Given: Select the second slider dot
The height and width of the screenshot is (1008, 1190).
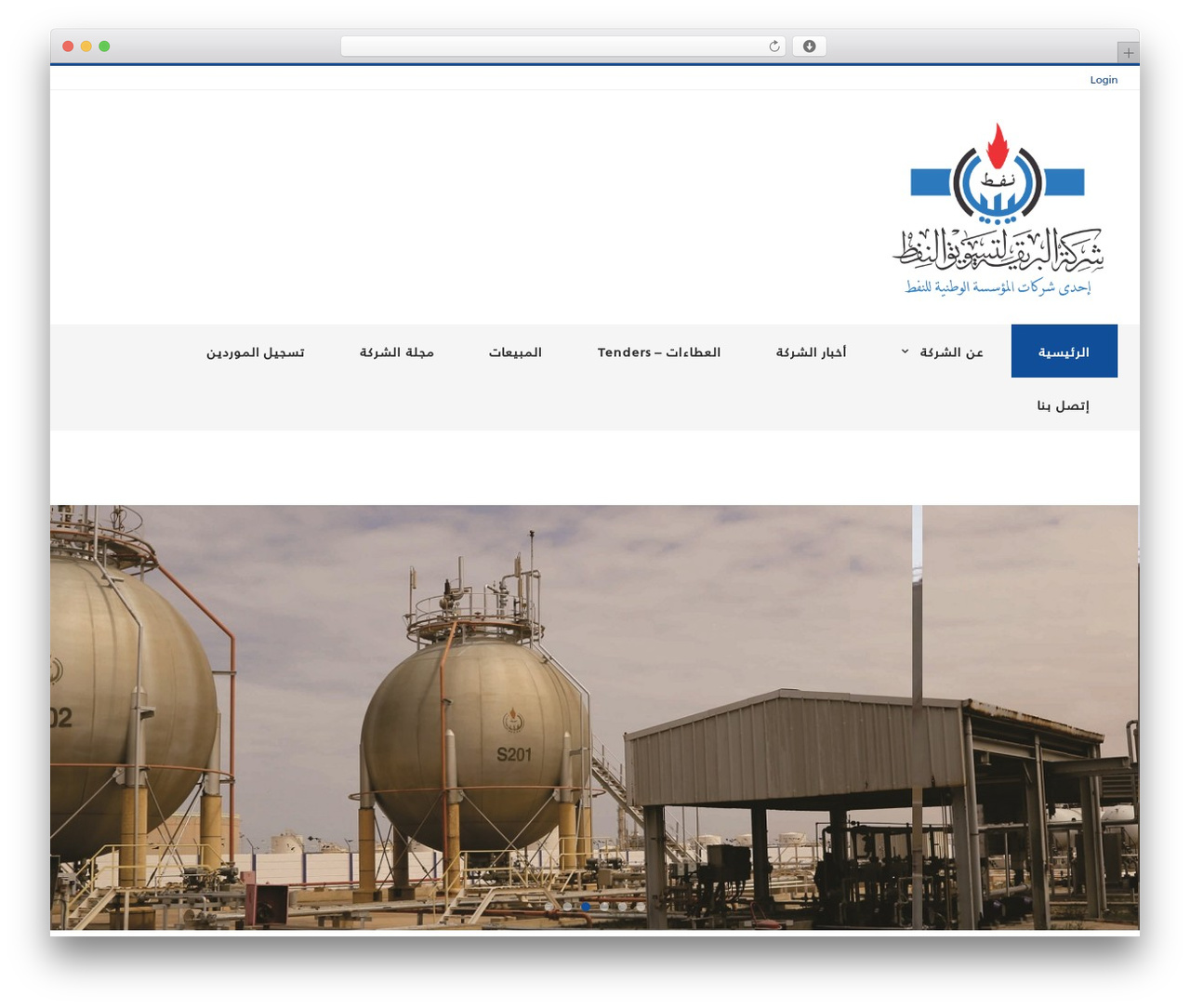Looking at the screenshot, I should click(567, 907).
